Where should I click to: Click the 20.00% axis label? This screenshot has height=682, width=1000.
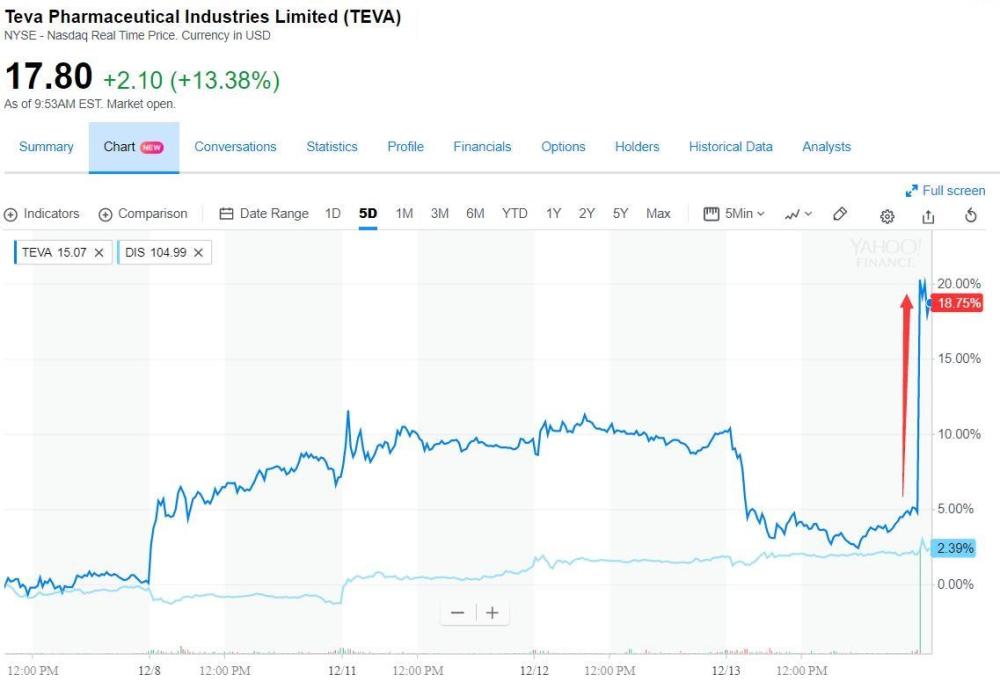pyautogui.click(x=959, y=284)
